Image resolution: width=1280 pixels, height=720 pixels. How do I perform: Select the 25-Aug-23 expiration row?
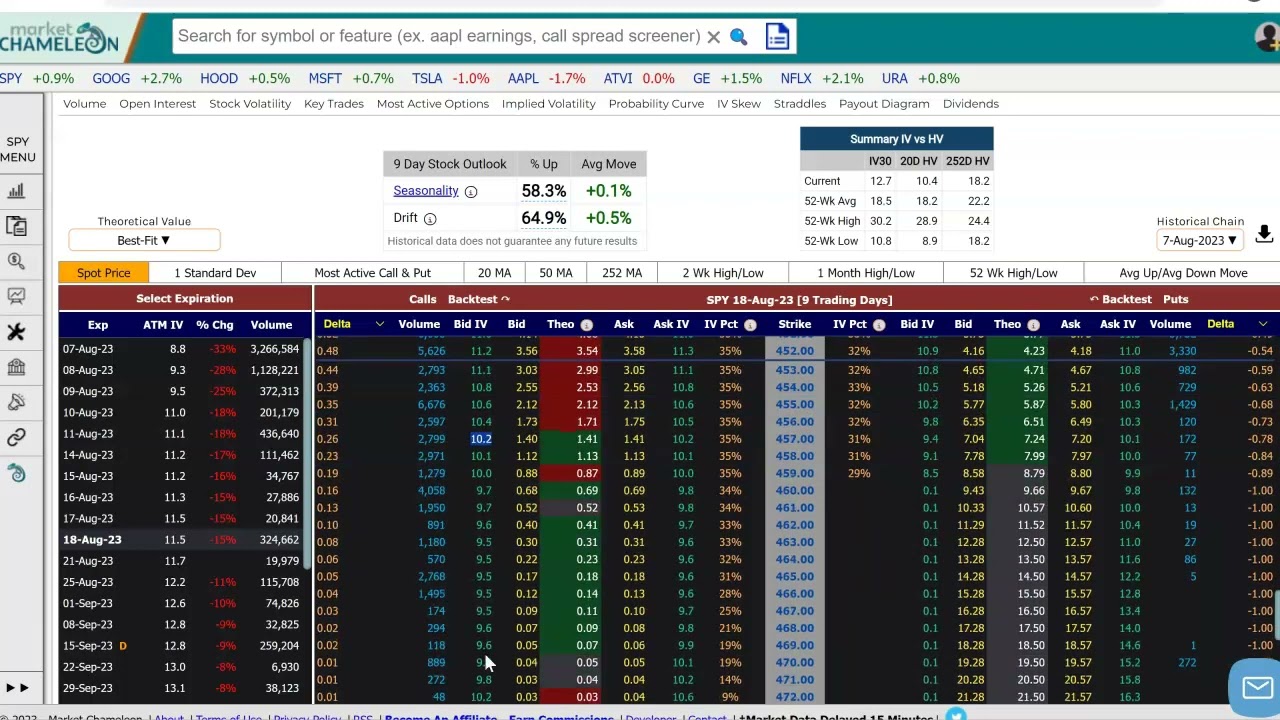click(180, 582)
